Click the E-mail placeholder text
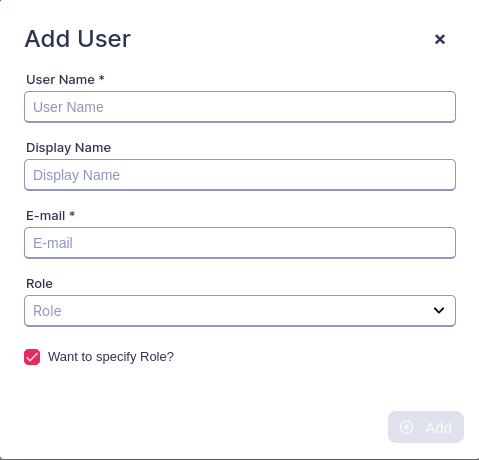This screenshot has height=460, width=479. coord(53,243)
